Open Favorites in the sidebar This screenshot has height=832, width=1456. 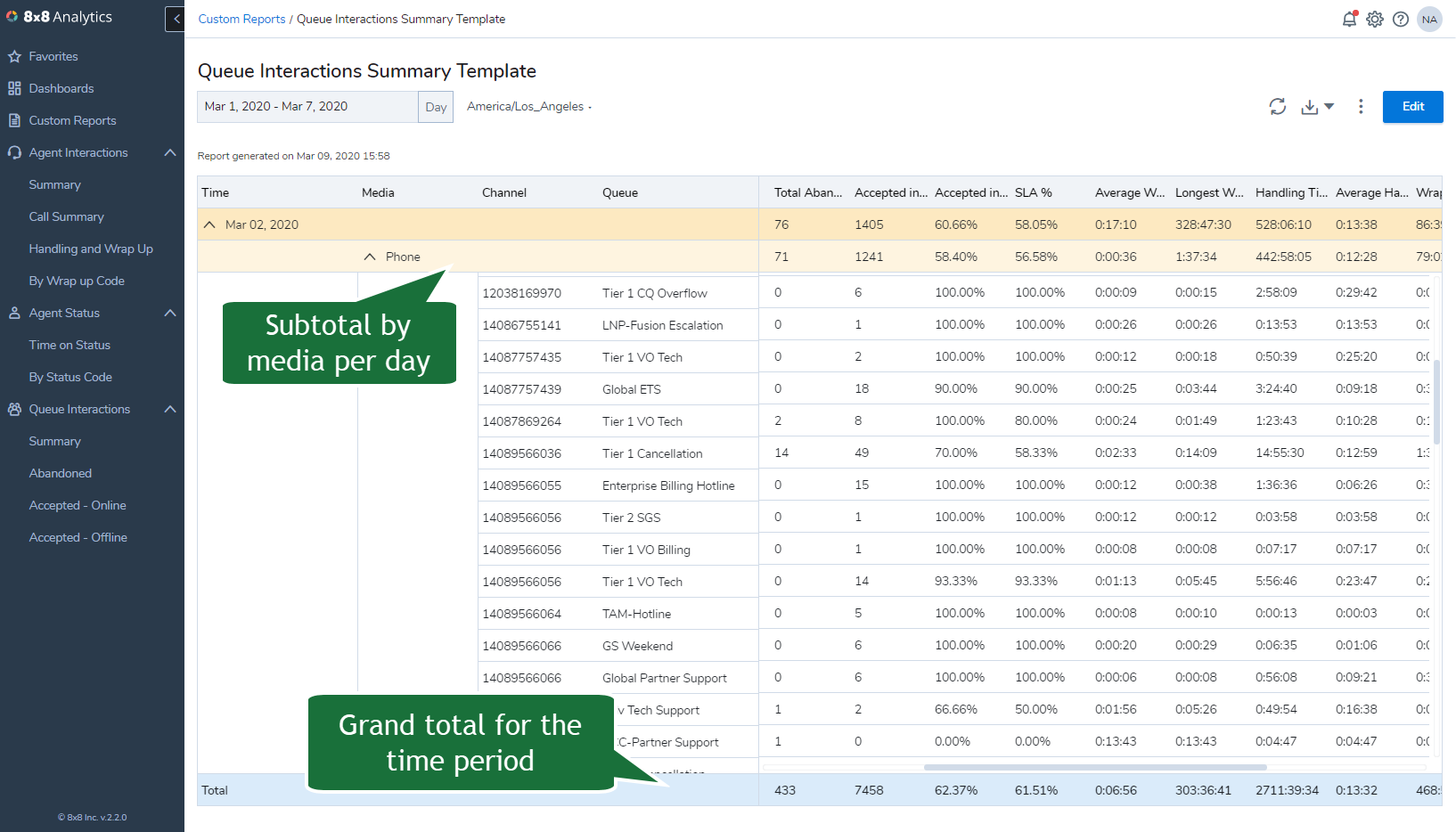click(x=53, y=56)
